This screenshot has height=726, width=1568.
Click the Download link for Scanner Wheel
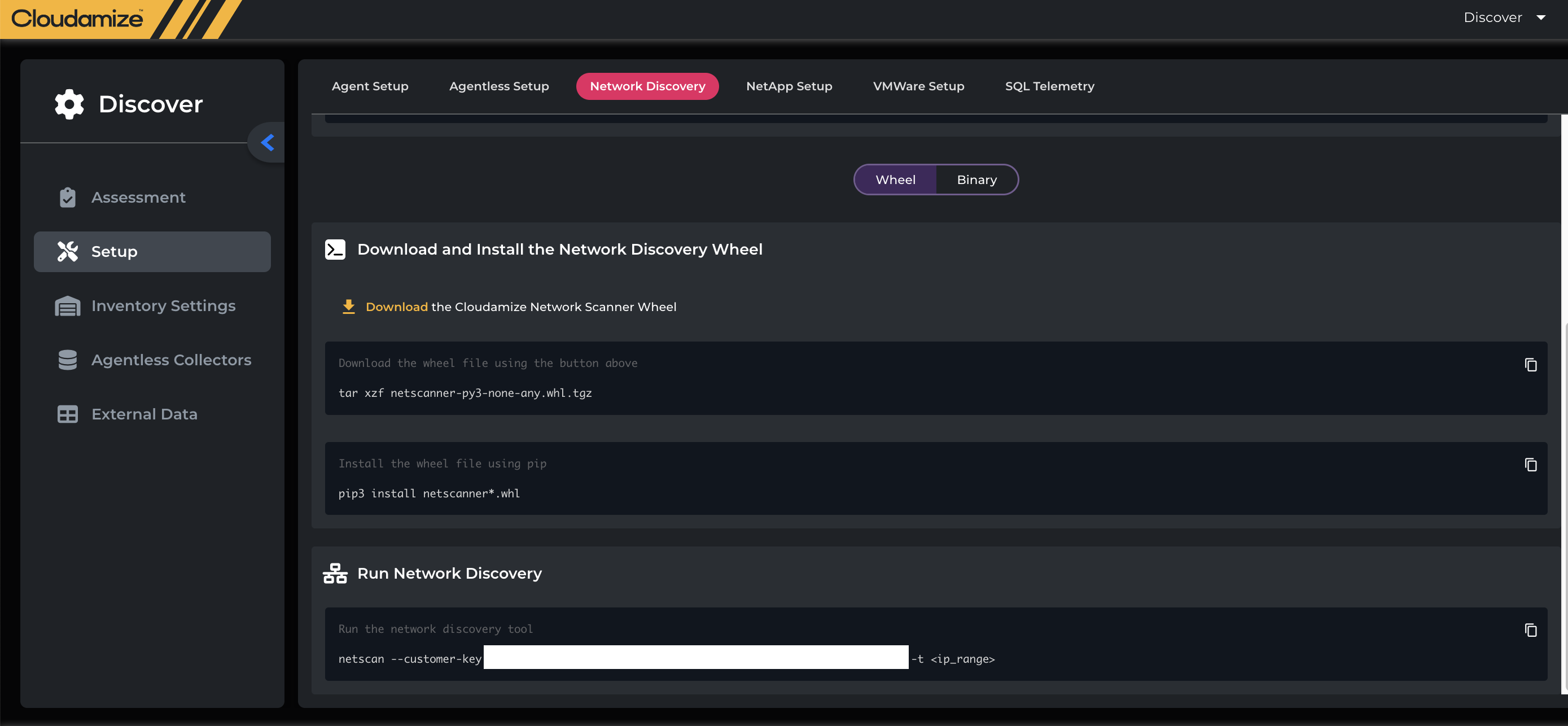click(x=396, y=307)
